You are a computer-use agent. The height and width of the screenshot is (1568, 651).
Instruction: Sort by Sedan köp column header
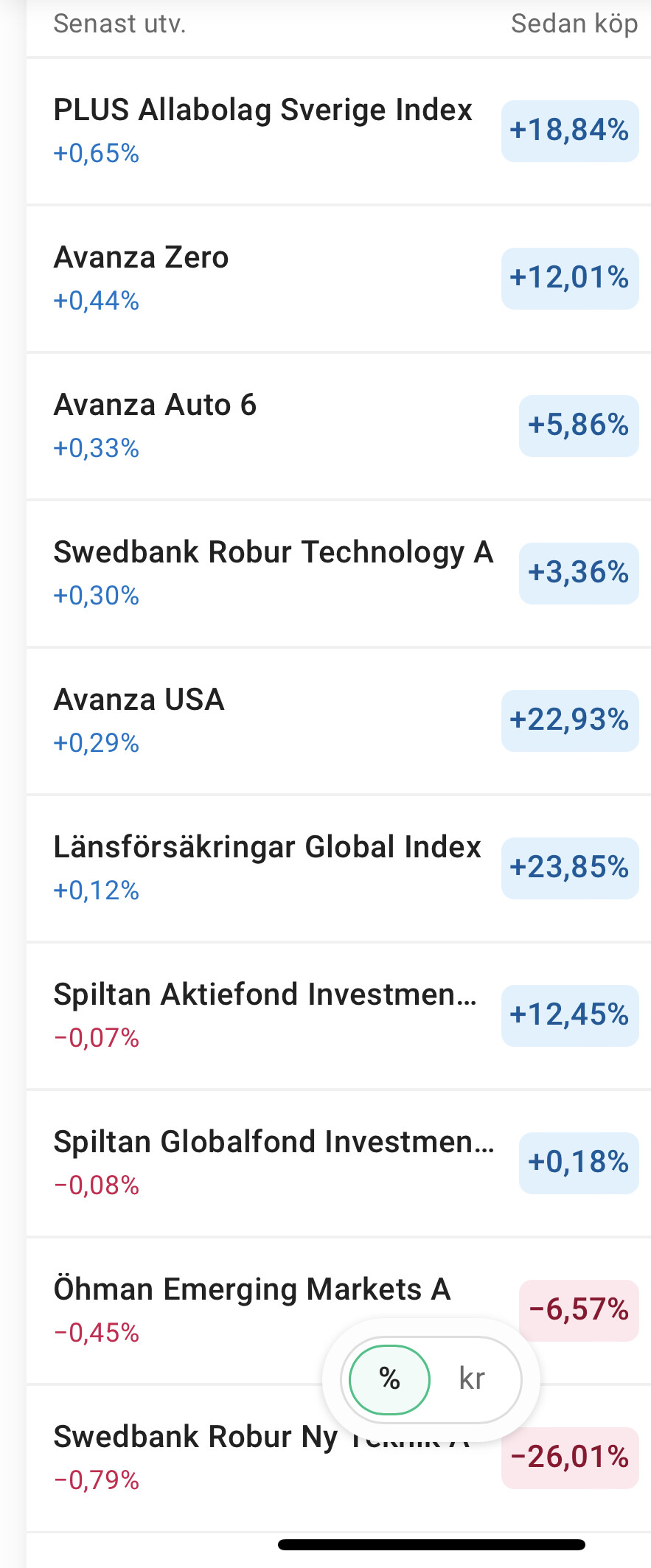574,24
